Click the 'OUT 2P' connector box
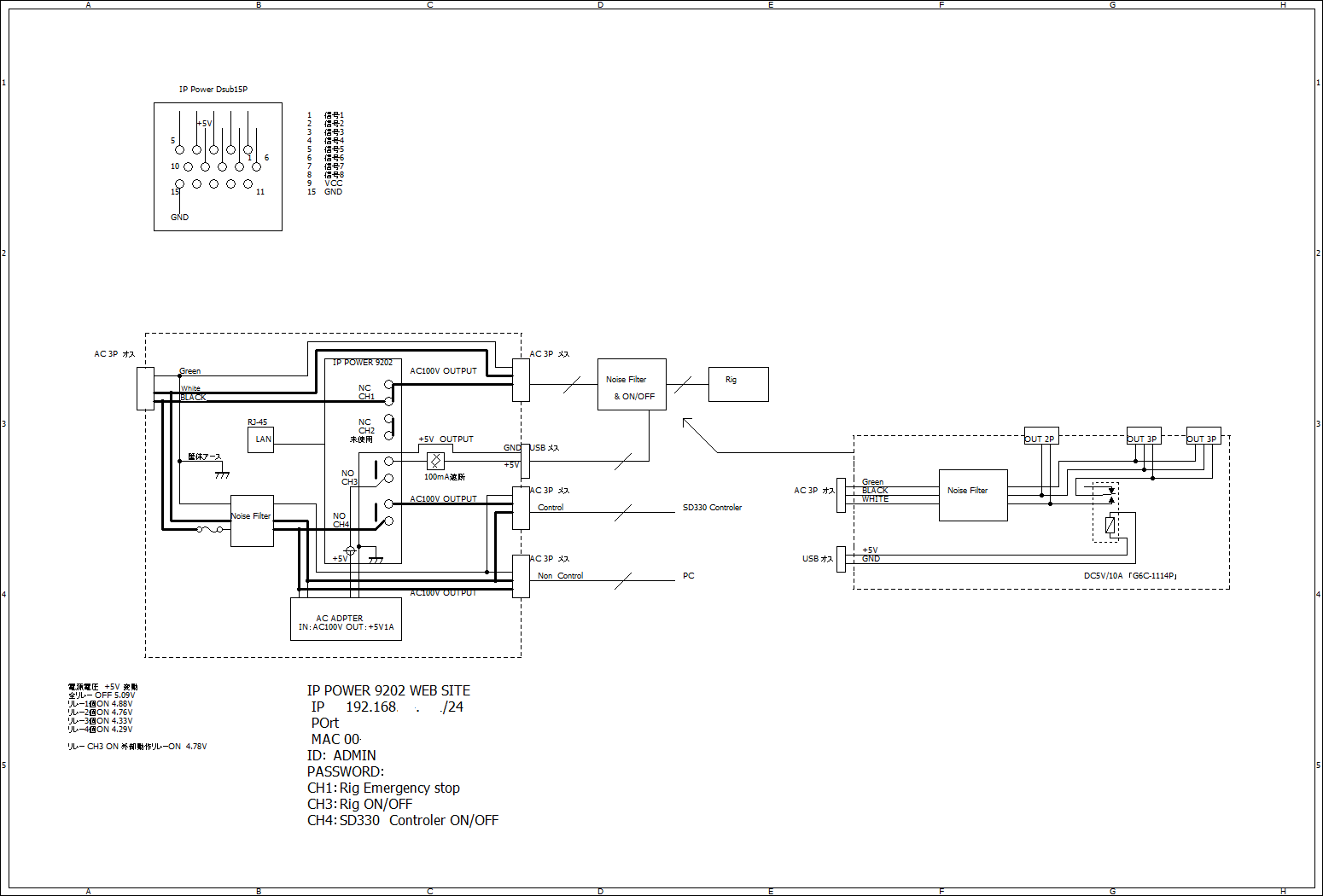This screenshot has height=896, width=1323. click(x=1041, y=435)
